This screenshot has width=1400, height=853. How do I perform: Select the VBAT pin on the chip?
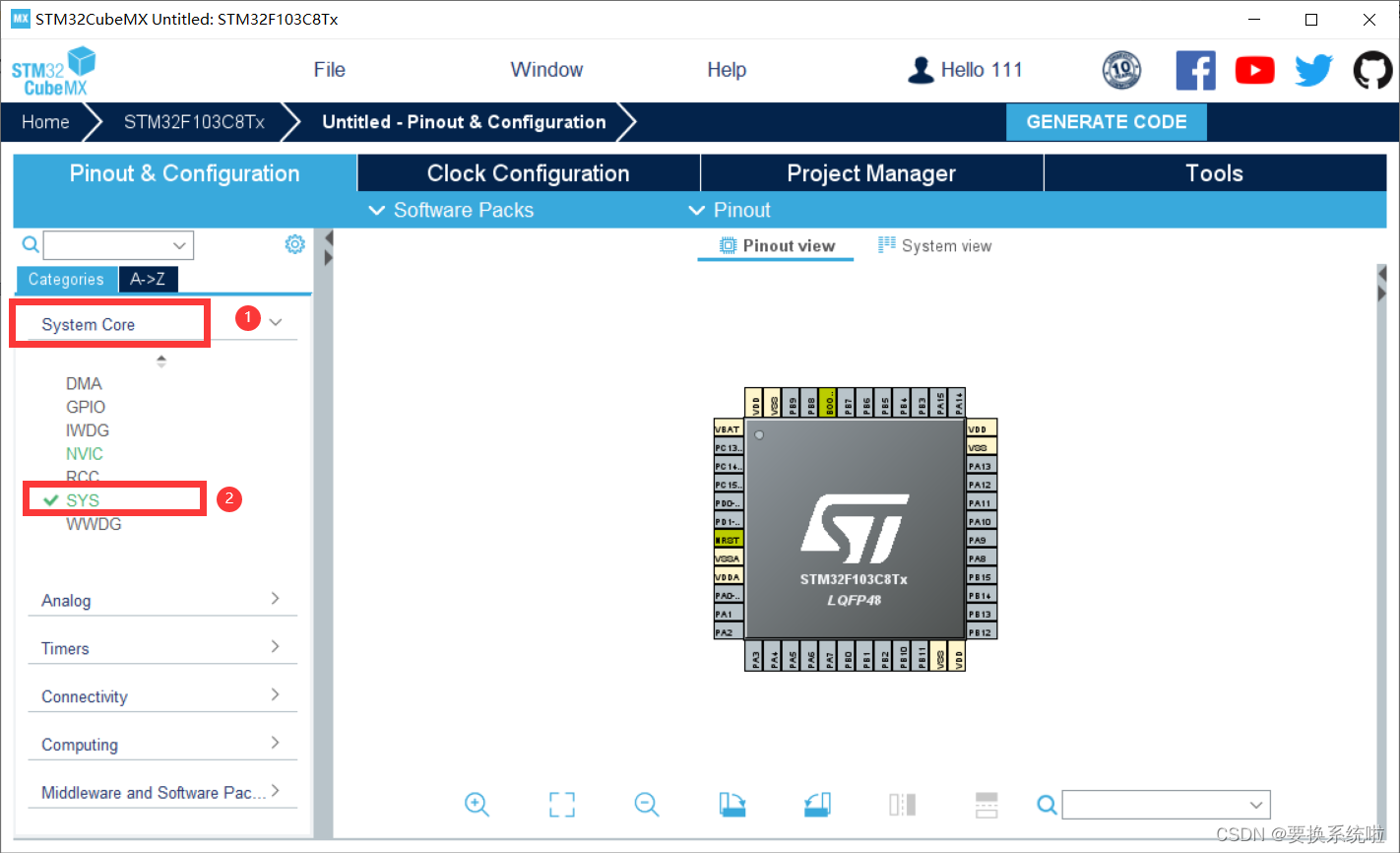pyautogui.click(x=730, y=427)
